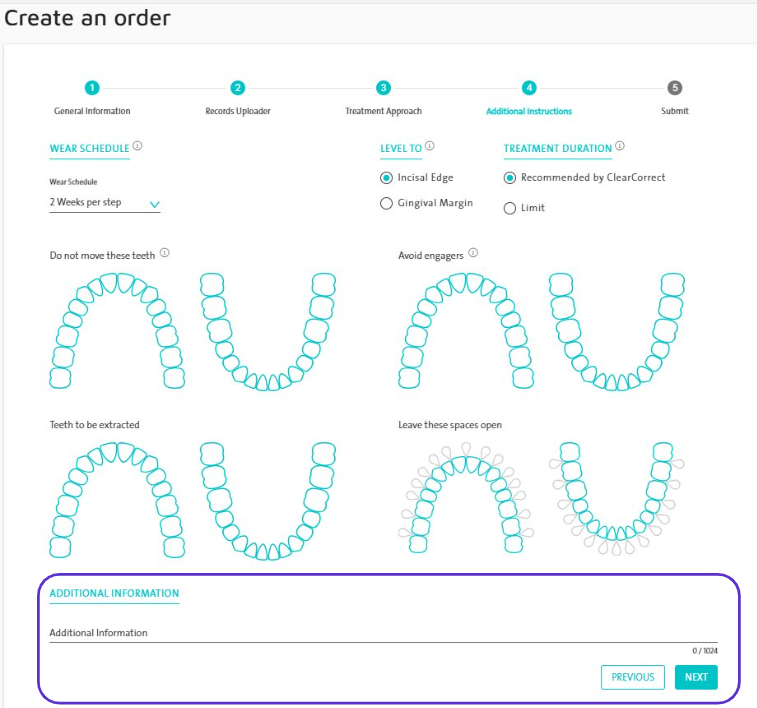Choose the Gingival Margin option
Viewport: 757px width, 708px height.
click(387, 204)
